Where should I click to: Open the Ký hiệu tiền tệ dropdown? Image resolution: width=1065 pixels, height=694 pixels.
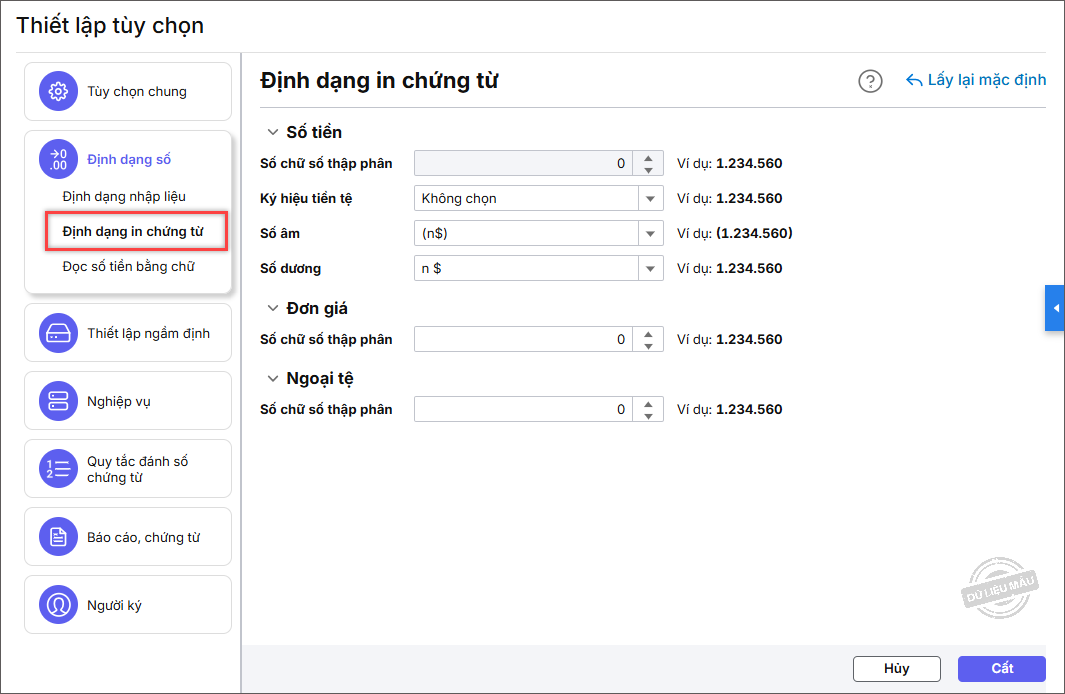(x=651, y=198)
